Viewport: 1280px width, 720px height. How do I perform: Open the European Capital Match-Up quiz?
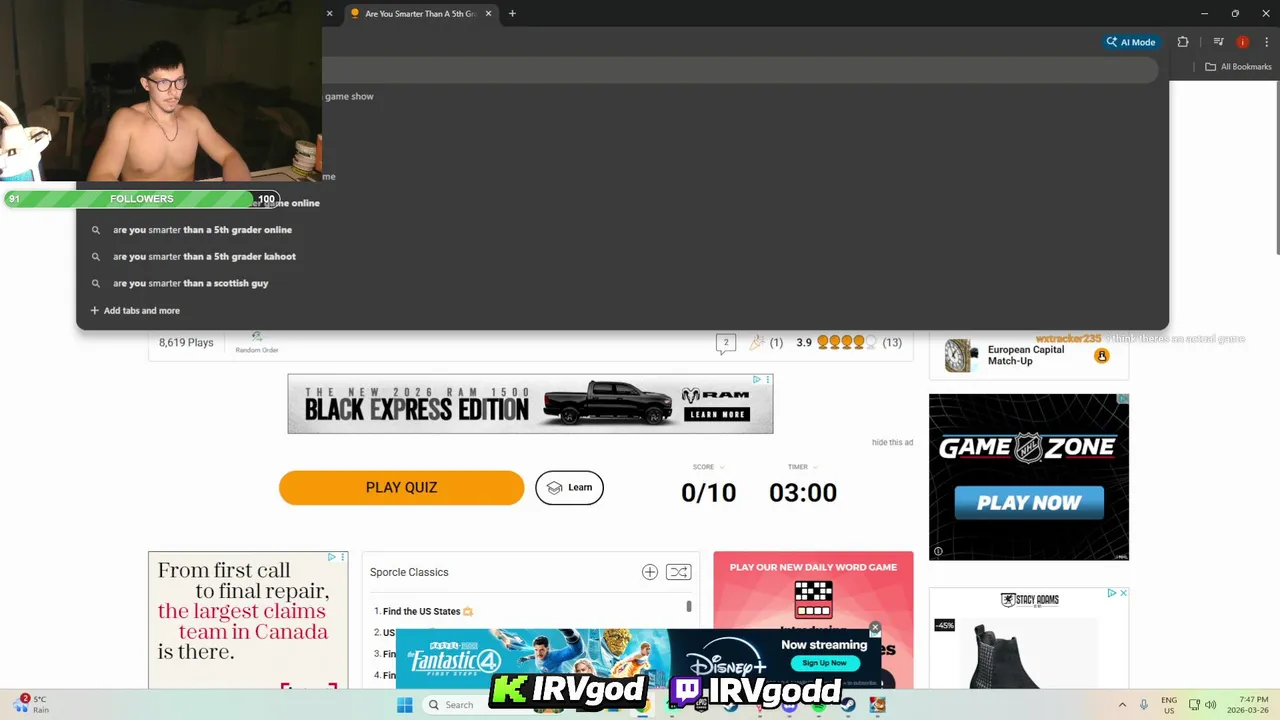[x=1025, y=355]
